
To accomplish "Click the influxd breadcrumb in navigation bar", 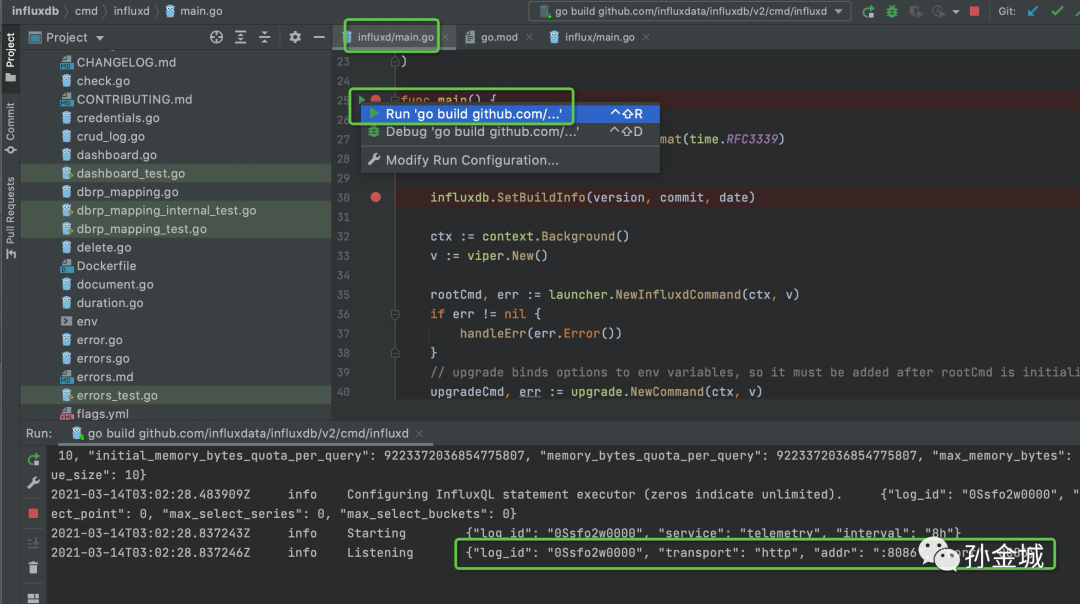I will point(129,11).
